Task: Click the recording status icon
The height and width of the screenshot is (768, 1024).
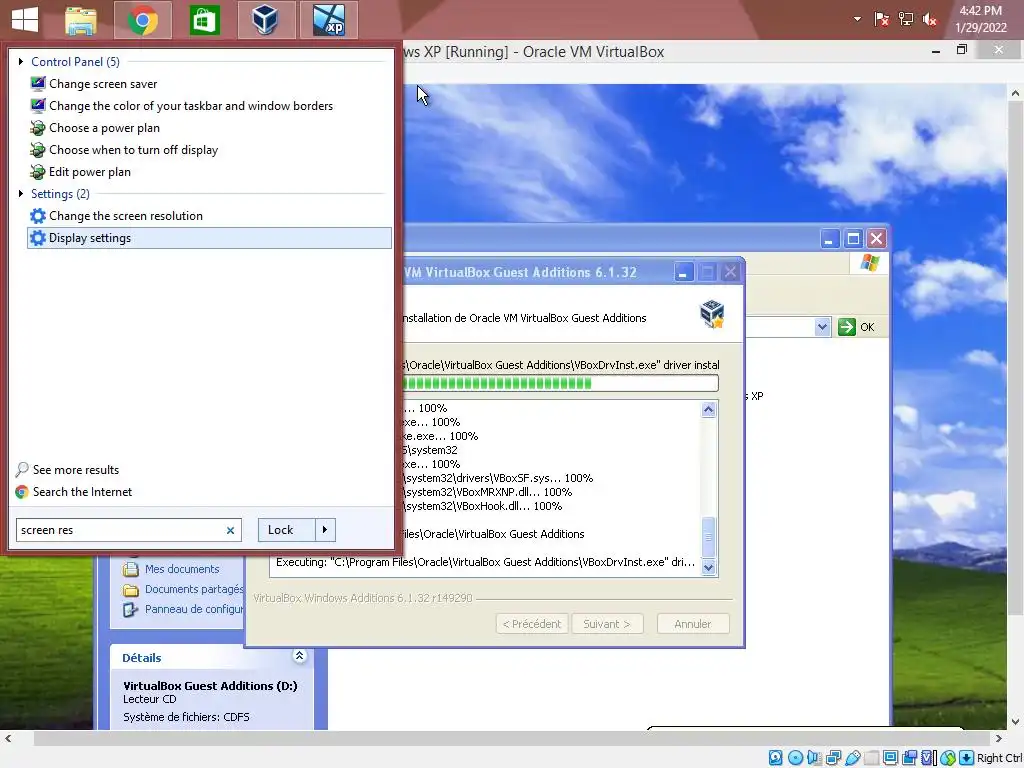Action: [x=909, y=758]
